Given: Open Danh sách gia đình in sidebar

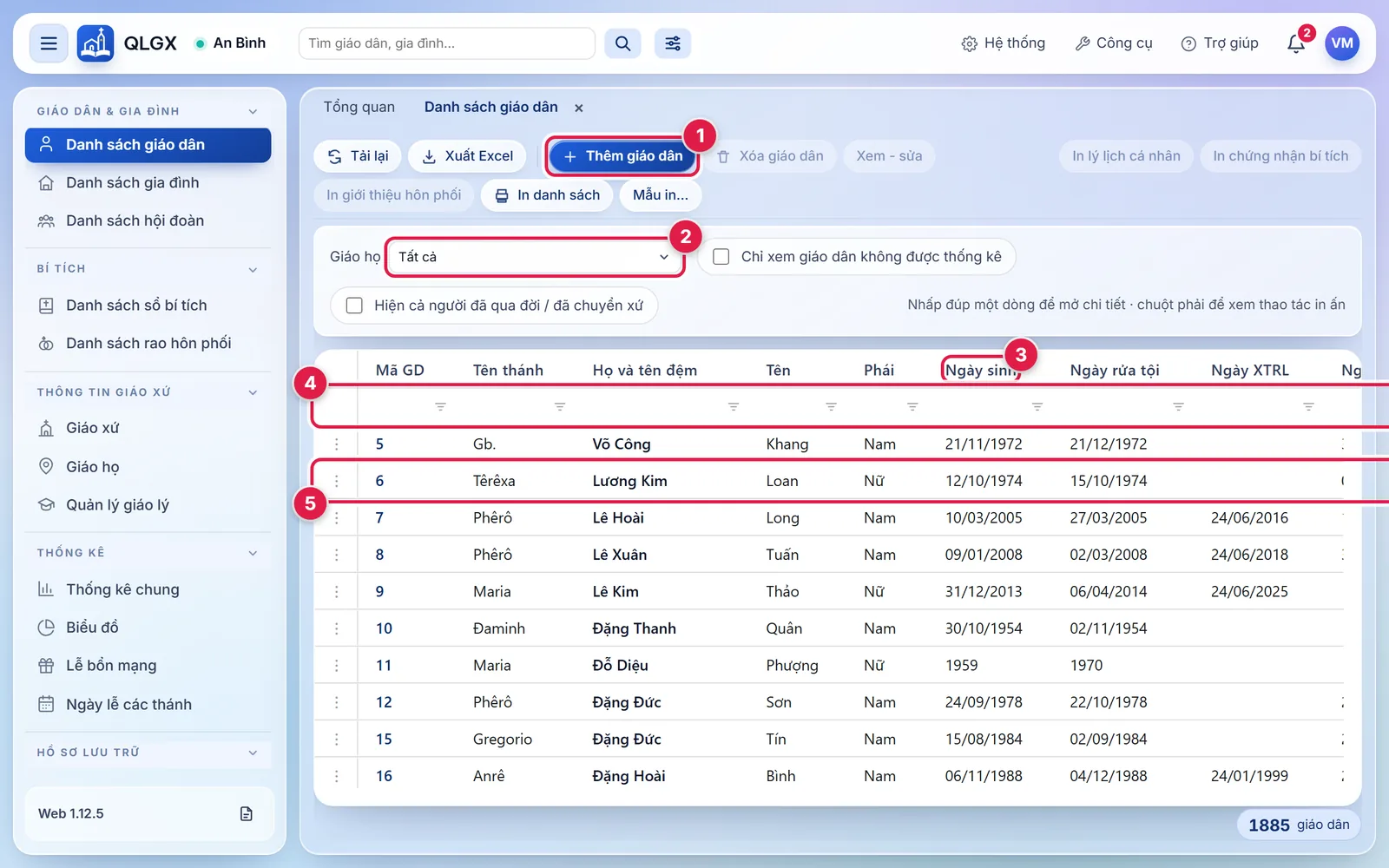Looking at the screenshot, I should click(148, 183).
